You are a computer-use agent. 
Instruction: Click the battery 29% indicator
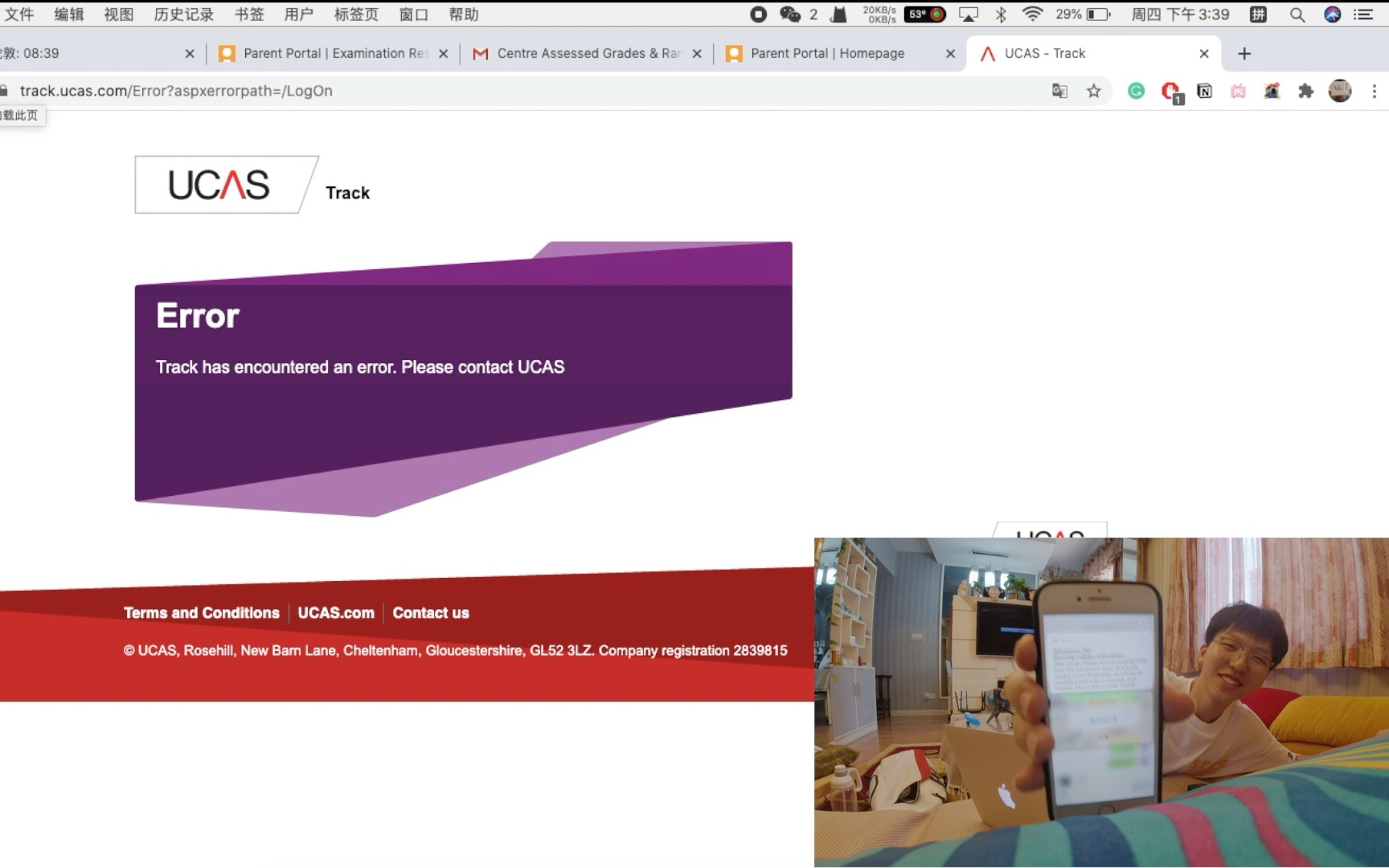pyautogui.click(x=1084, y=14)
